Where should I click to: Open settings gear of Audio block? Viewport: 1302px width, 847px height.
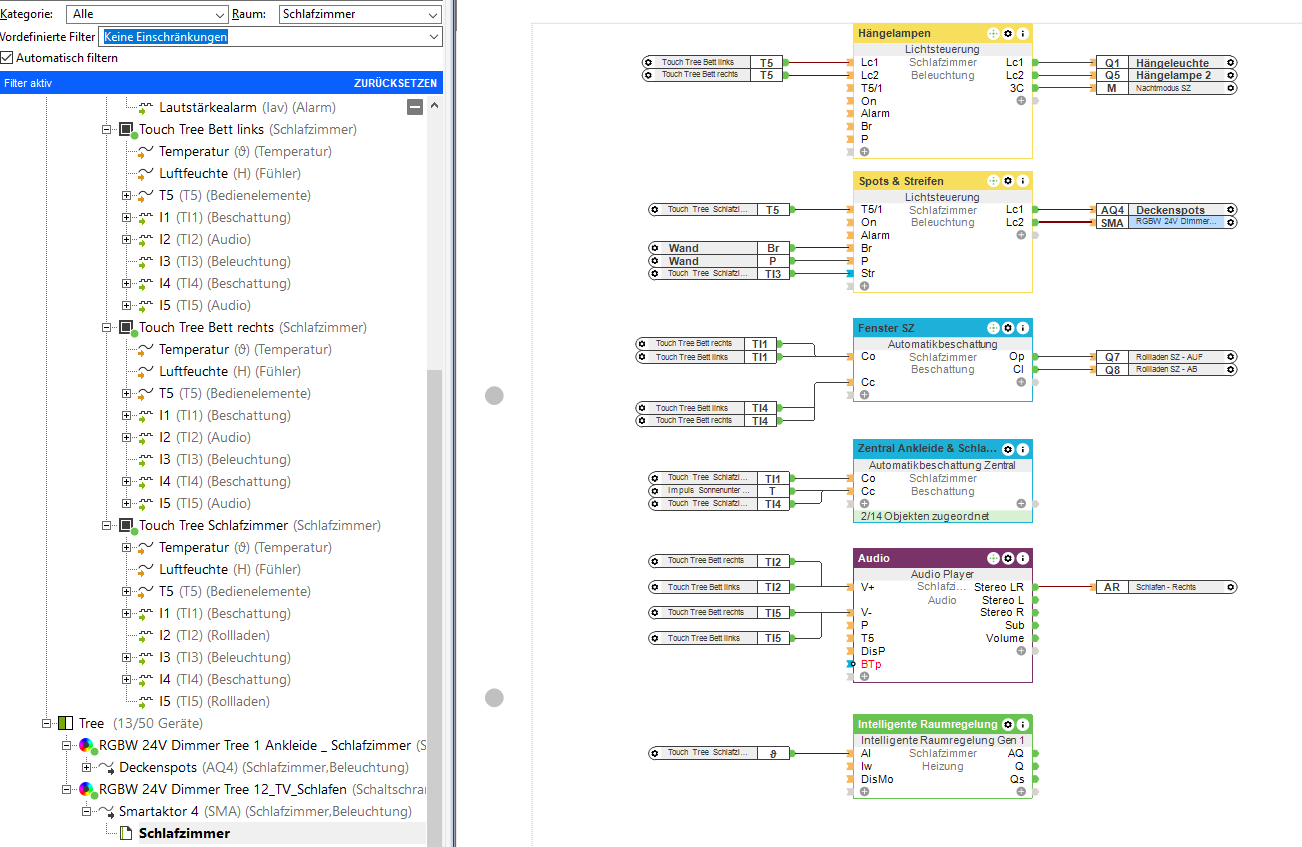pos(1008,558)
